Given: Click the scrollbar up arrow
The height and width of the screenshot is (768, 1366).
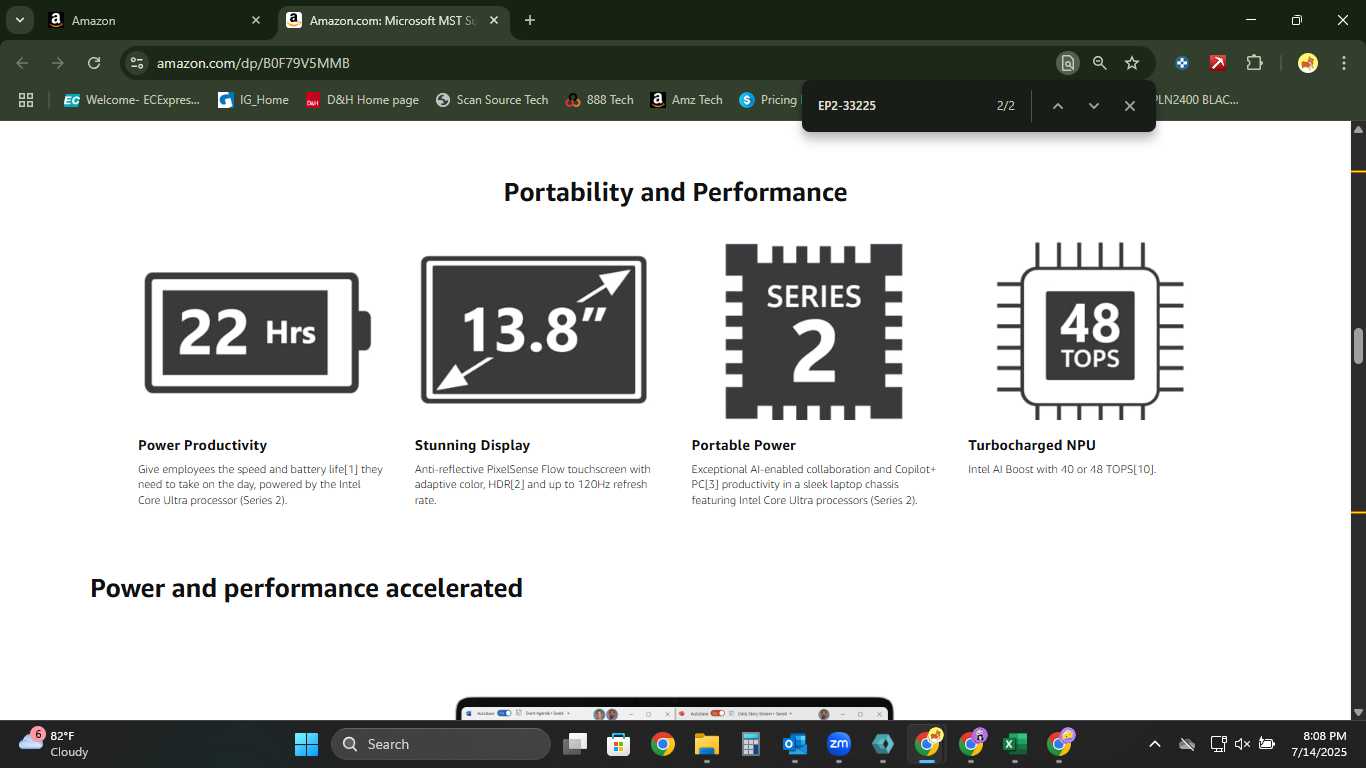Looking at the screenshot, I should [1358, 129].
